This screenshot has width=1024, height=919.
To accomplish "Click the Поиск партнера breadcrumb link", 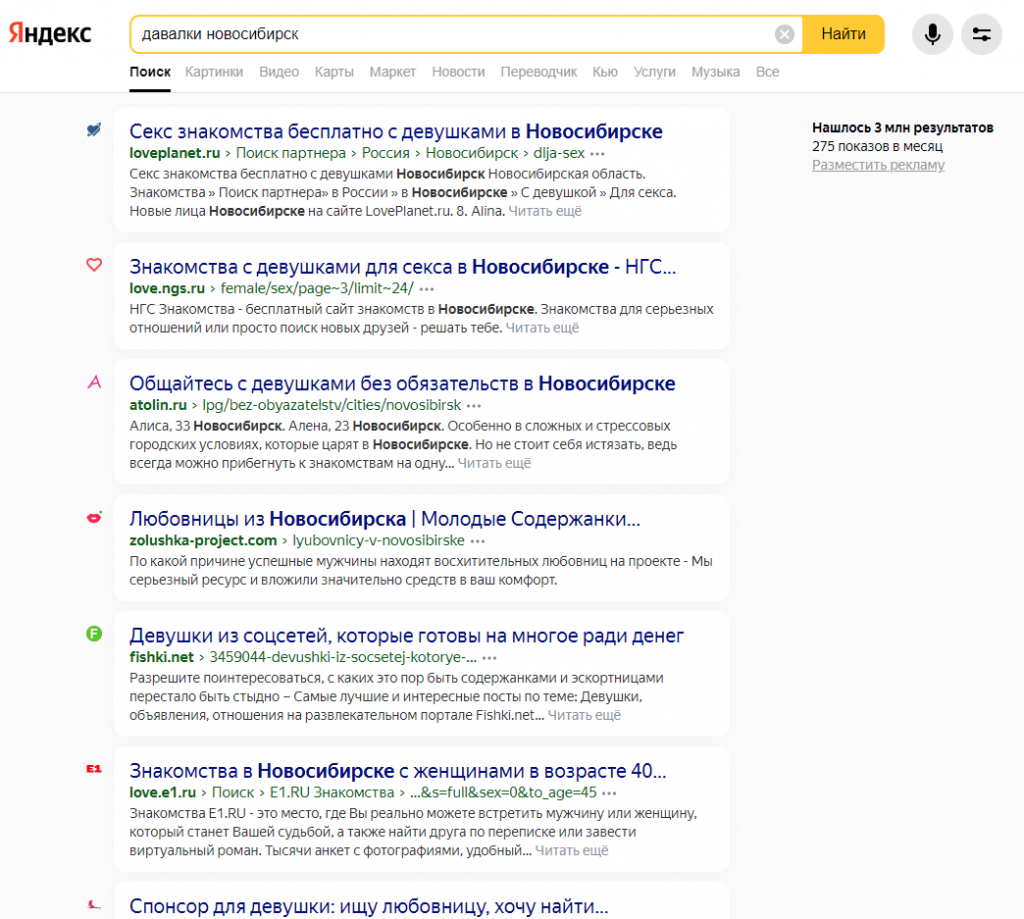I will 291,153.
